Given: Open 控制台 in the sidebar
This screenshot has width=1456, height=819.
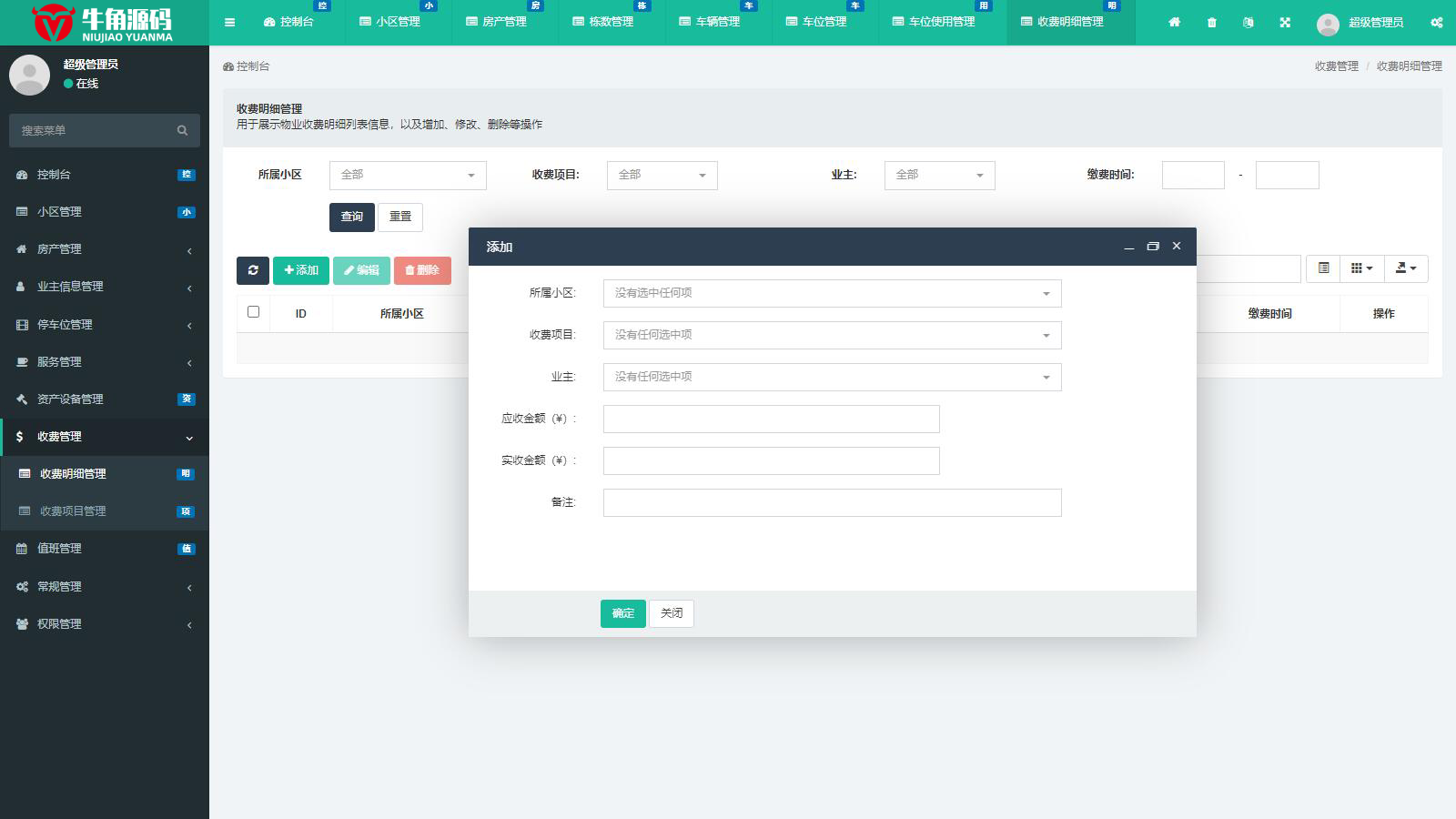Looking at the screenshot, I should pos(105,175).
